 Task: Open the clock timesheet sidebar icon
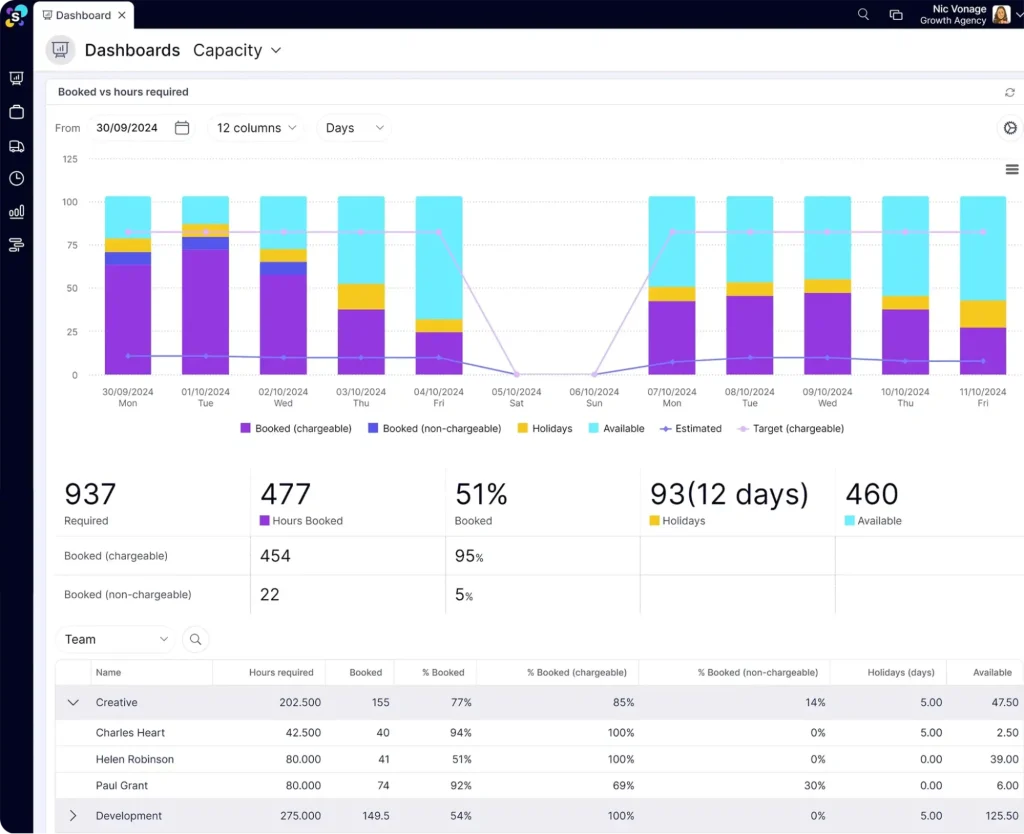(x=16, y=178)
